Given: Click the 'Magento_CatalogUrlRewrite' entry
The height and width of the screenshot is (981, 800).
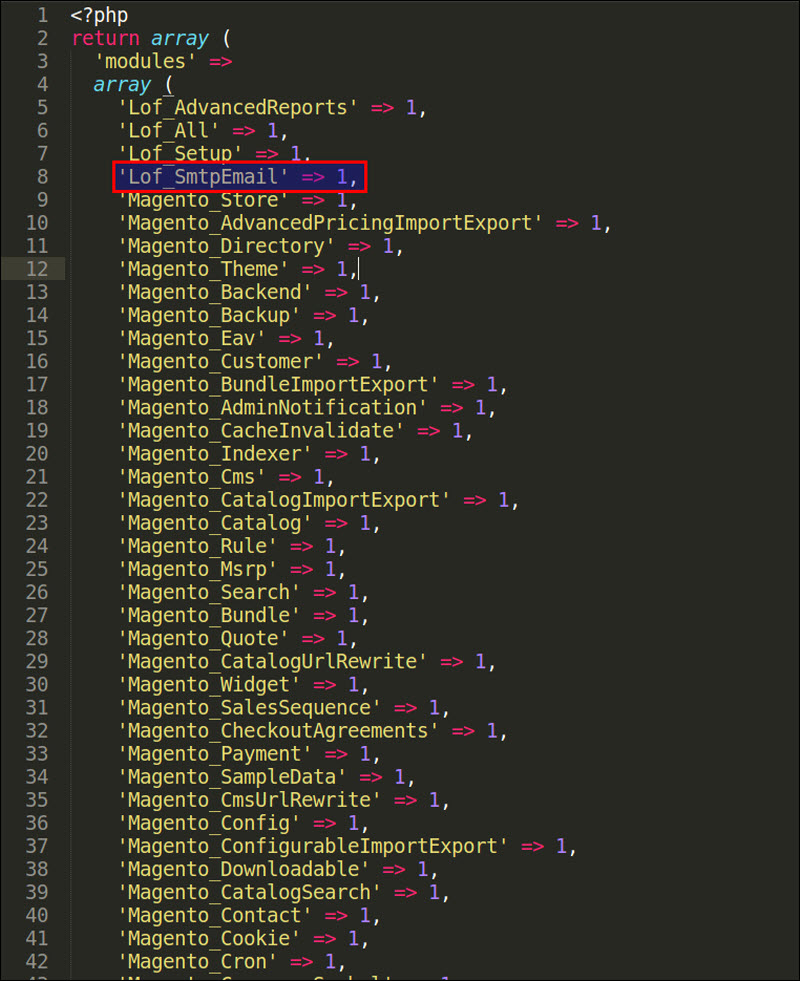Looking at the screenshot, I should pos(273,661).
